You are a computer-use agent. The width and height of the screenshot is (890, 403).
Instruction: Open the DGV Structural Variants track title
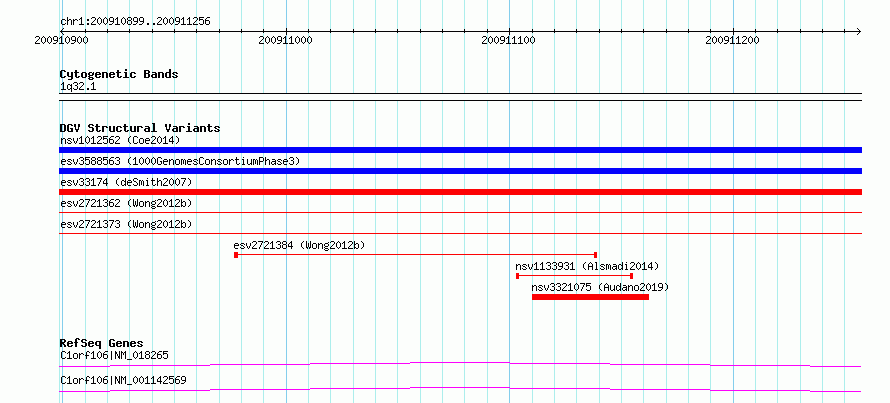tap(140, 128)
